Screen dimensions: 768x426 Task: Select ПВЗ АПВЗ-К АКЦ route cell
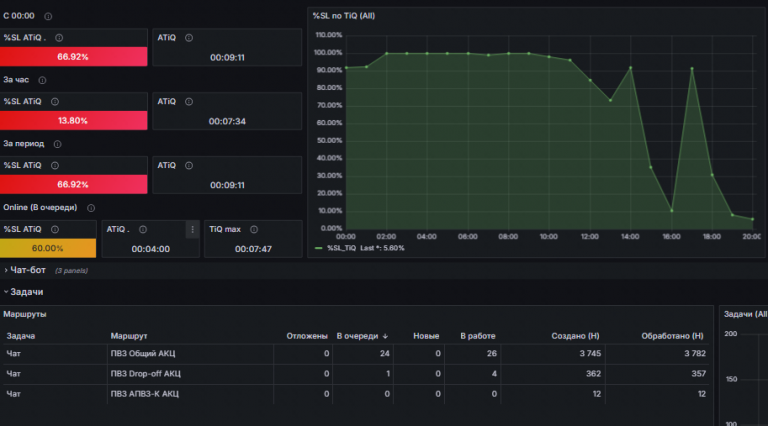[x=144, y=394]
